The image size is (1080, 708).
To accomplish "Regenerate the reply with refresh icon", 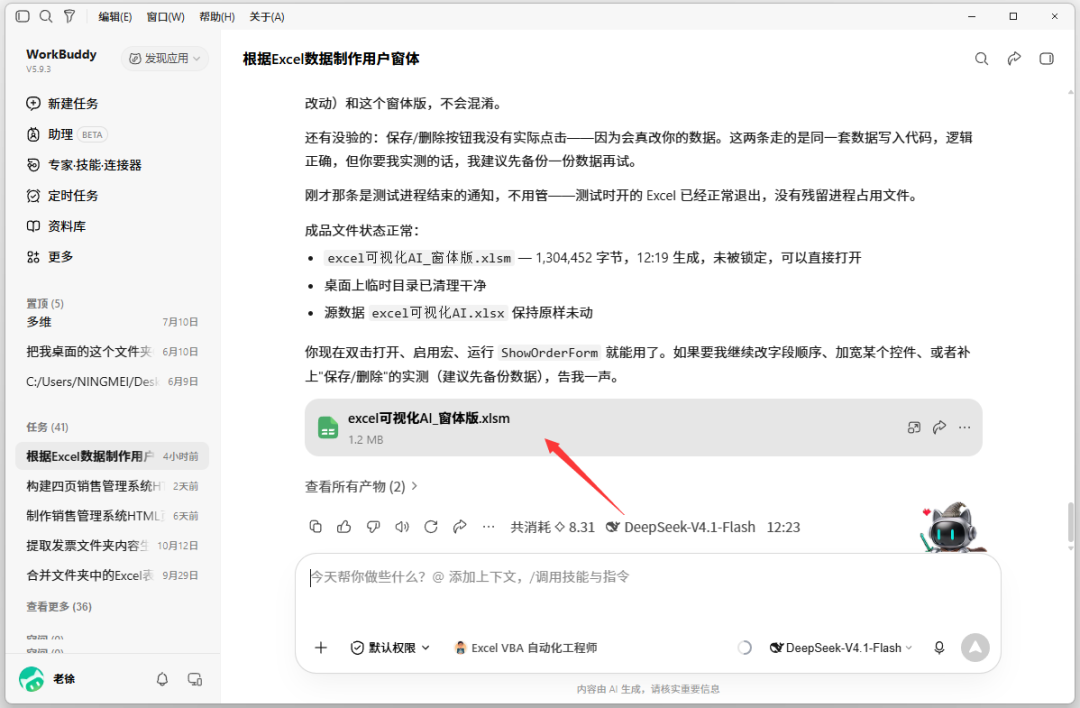I will point(431,527).
